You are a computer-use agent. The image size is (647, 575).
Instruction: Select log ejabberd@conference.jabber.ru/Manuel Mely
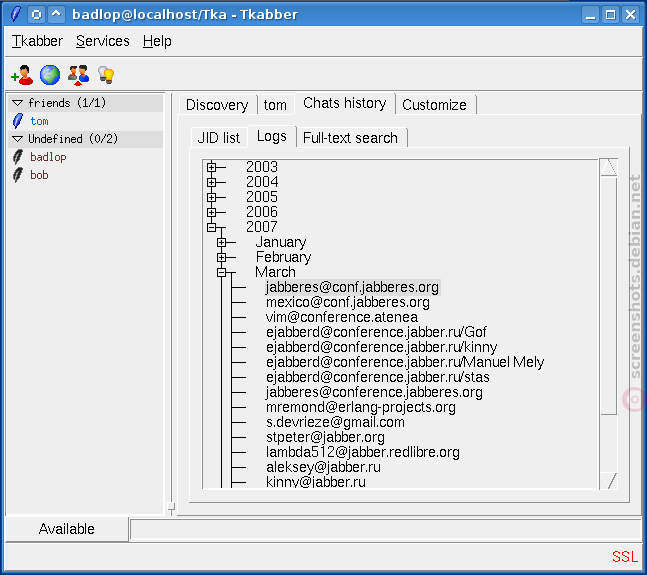pyautogui.click(x=405, y=362)
